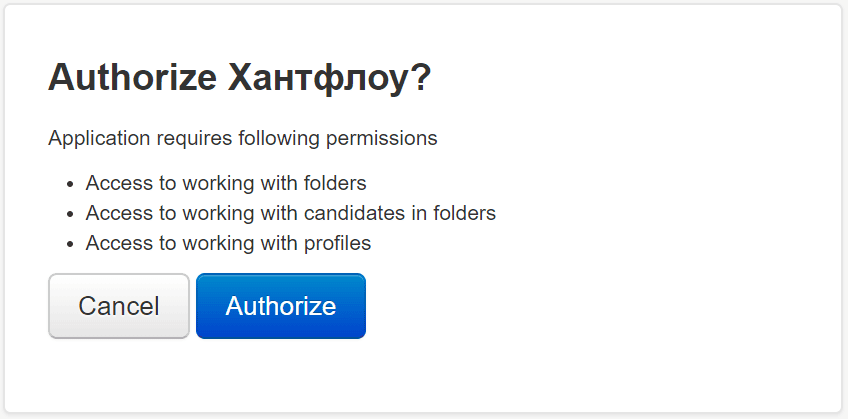Click the "Authorize Хантфлоу?" dialog heading

point(239,78)
